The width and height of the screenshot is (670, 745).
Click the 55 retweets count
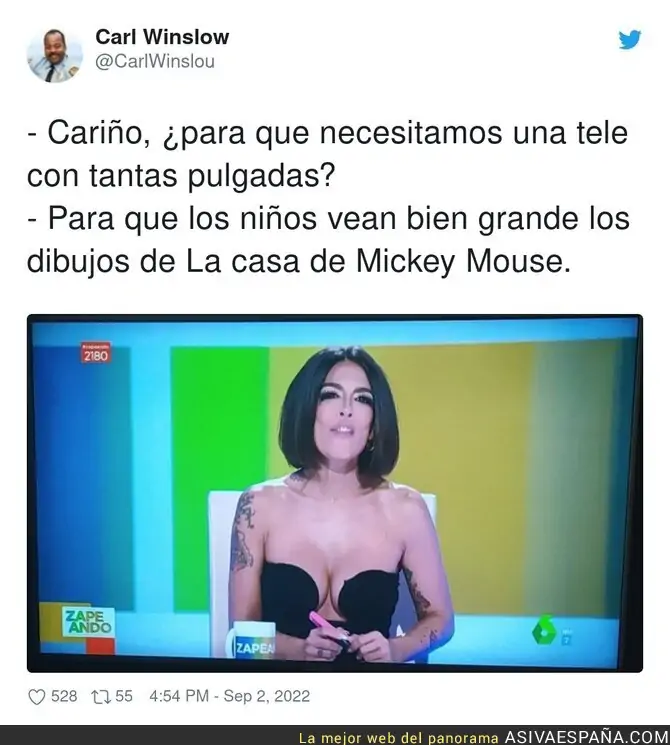(x=124, y=697)
